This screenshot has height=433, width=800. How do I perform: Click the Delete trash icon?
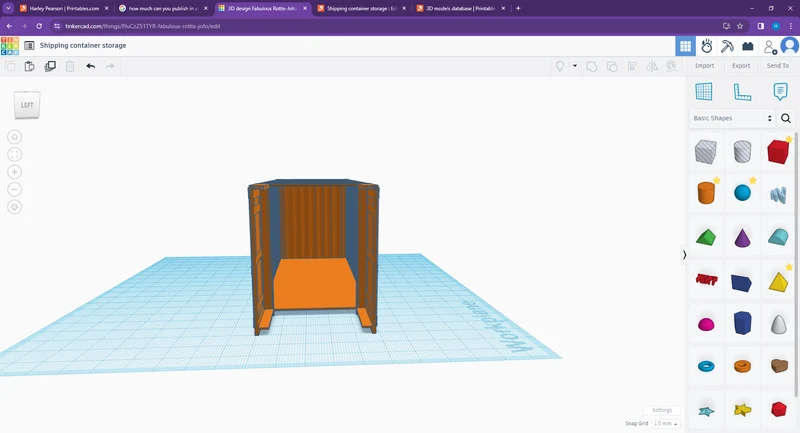(70, 66)
